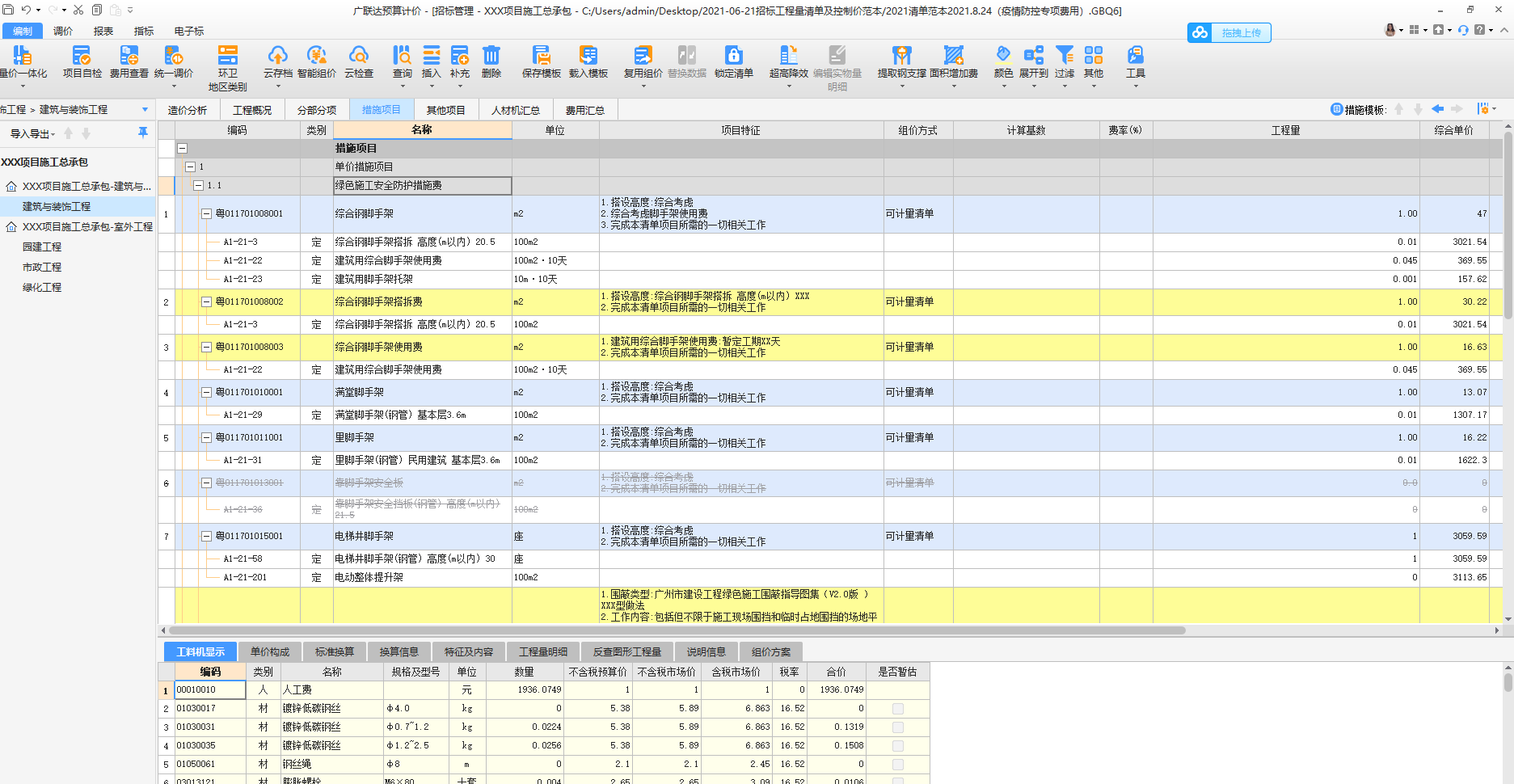Click the scissors cut icon in title bar
The image size is (1514, 784).
click(78, 11)
